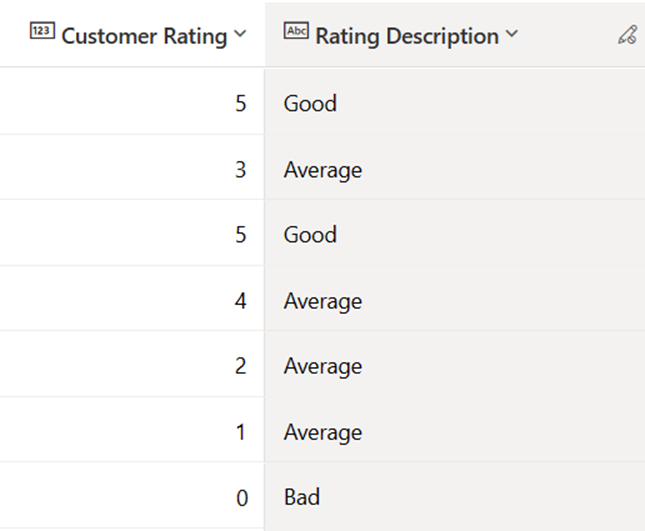Select the rating cell showing 2
This screenshot has height=531, width=645.
tap(132, 364)
